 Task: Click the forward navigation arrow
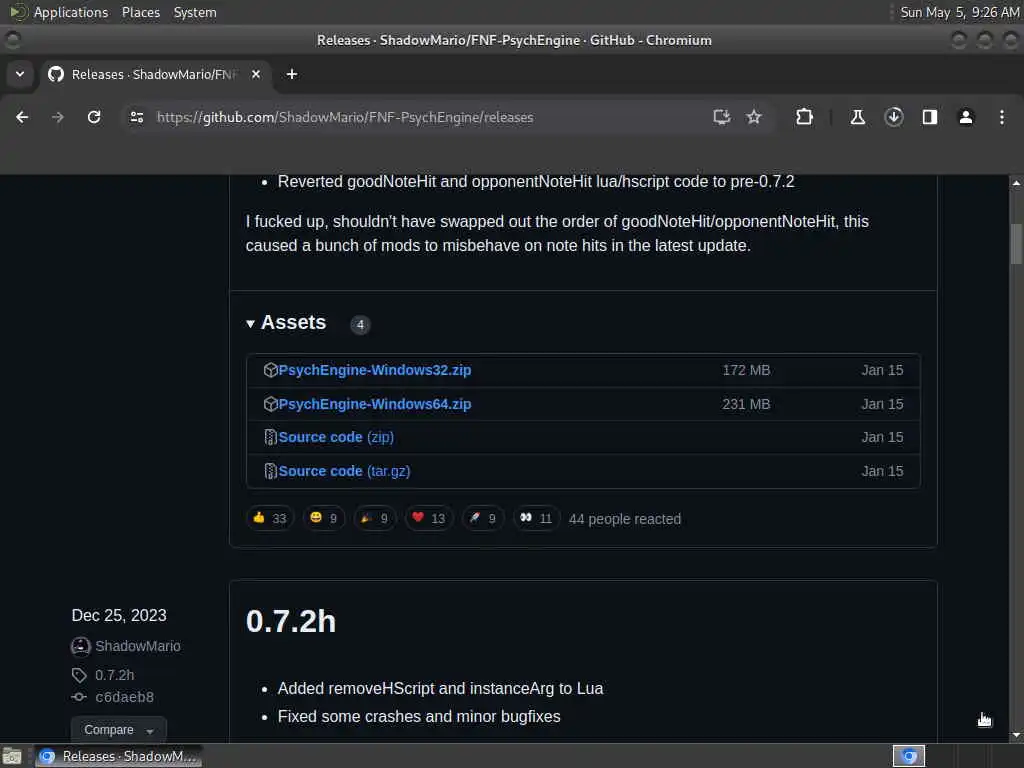(x=57, y=118)
